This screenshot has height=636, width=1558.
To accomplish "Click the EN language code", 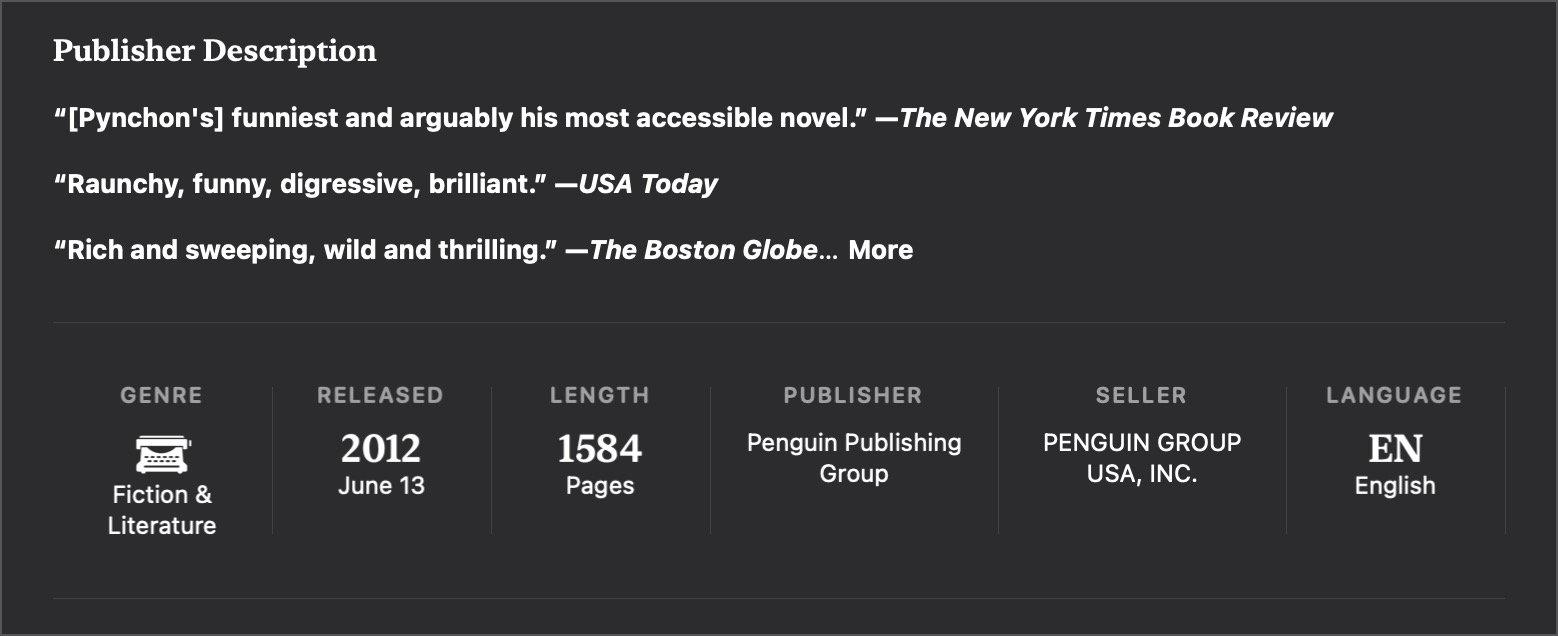I will [1395, 449].
